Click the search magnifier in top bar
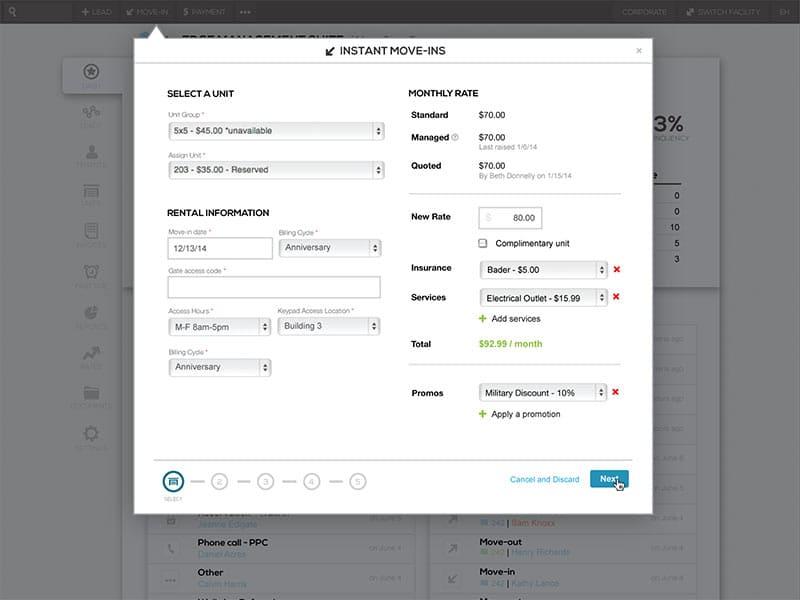Screen dimensions: 800x600 (x=12, y=11)
